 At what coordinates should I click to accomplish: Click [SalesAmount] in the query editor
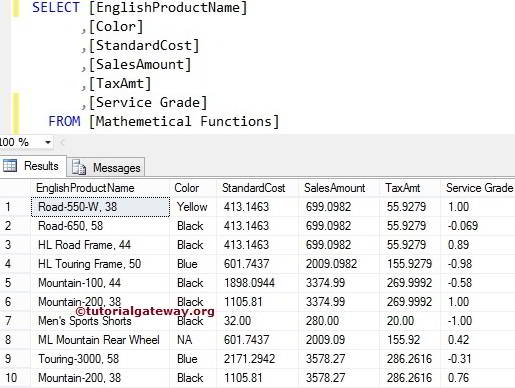(140, 65)
